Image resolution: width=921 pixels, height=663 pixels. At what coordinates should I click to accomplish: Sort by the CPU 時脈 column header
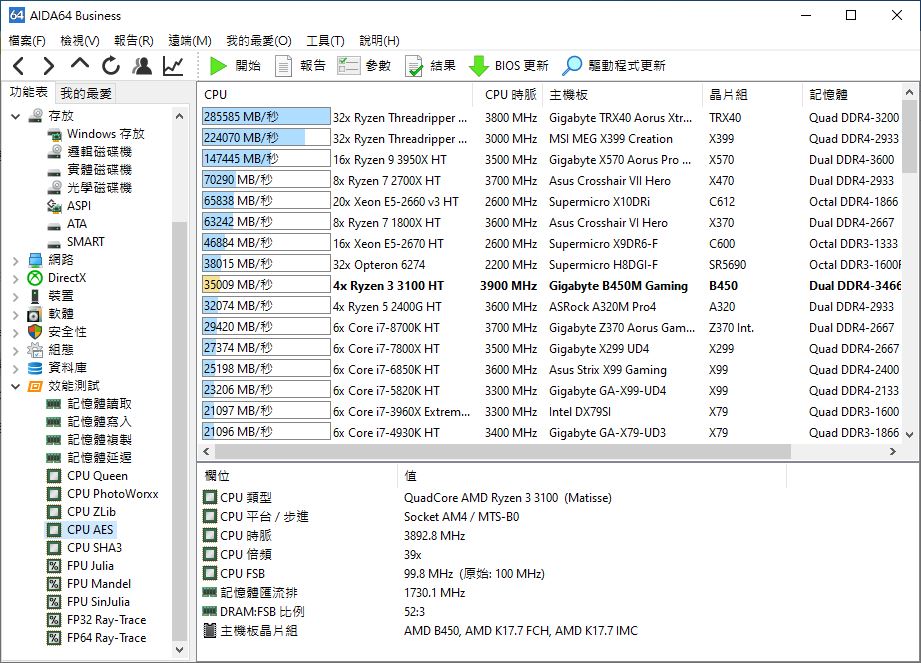[510, 94]
